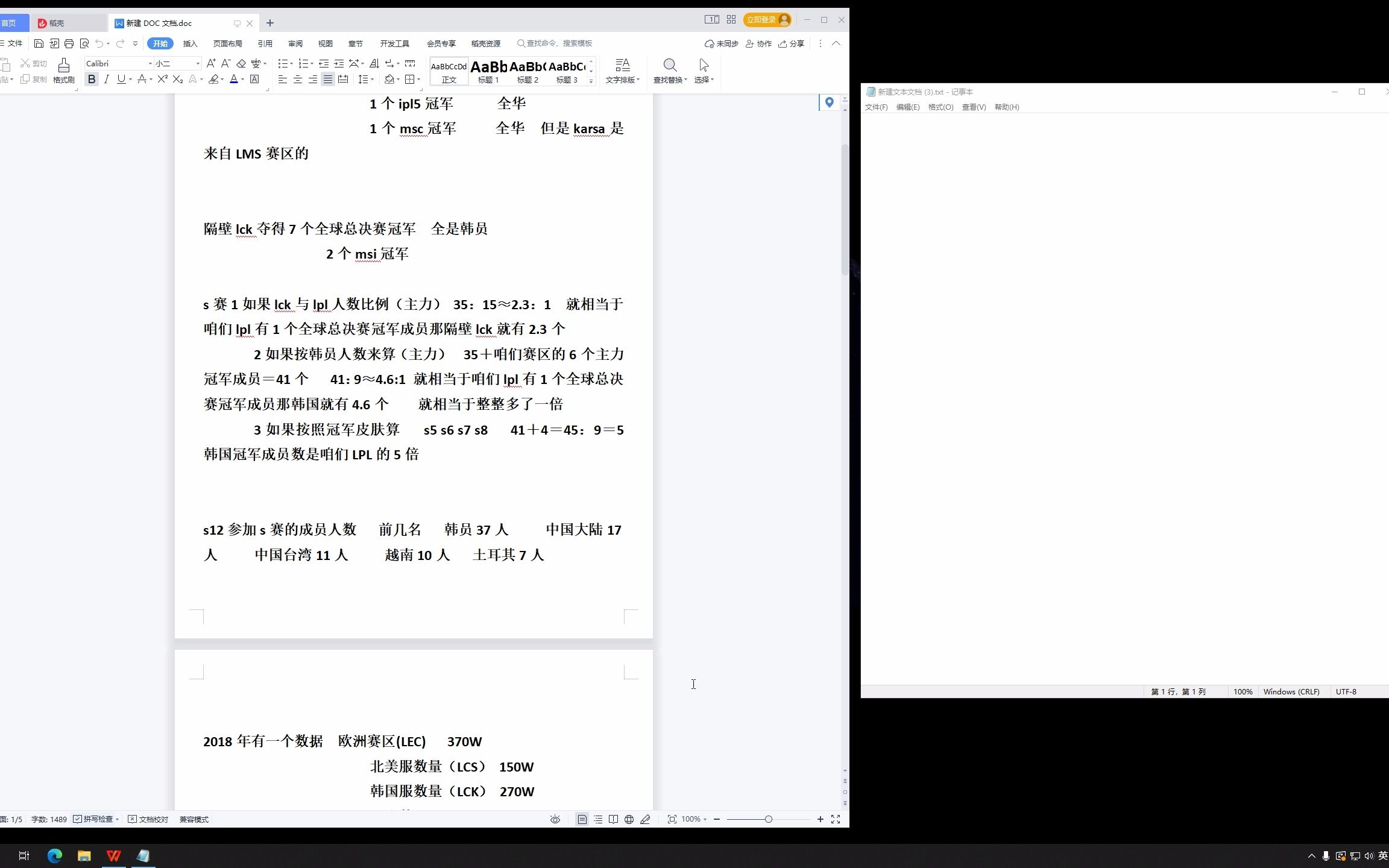Click the sort (A-Z) icon

pos(374,63)
